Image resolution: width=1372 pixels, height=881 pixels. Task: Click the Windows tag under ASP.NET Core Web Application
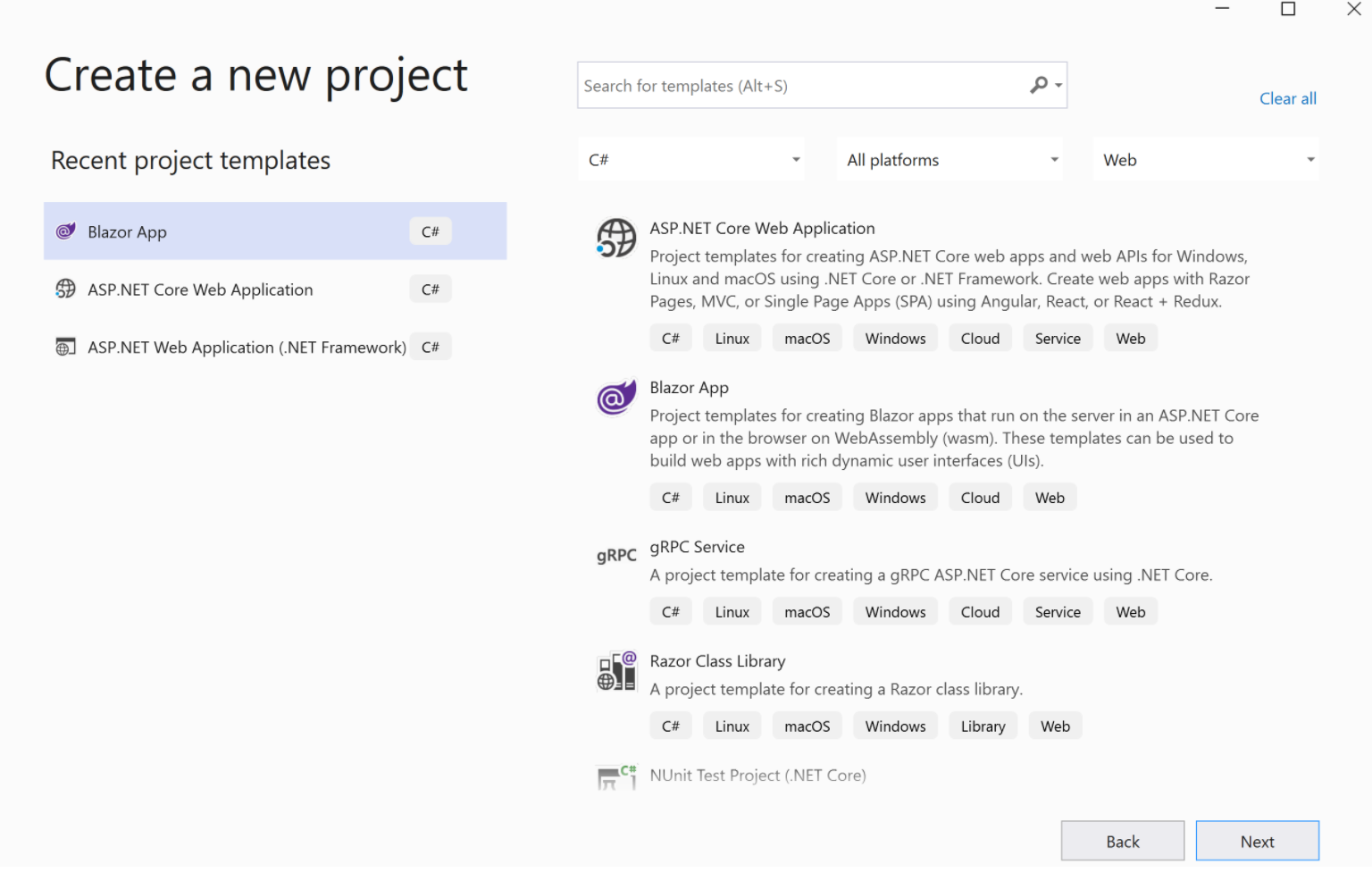pyautogui.click(x=895, y=338)
